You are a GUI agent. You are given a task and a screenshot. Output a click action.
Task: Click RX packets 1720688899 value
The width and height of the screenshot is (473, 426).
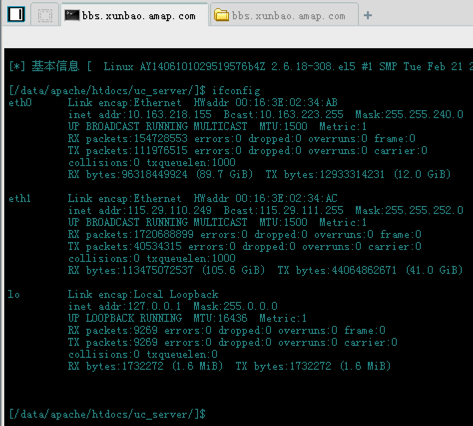[x=164, y=234]
